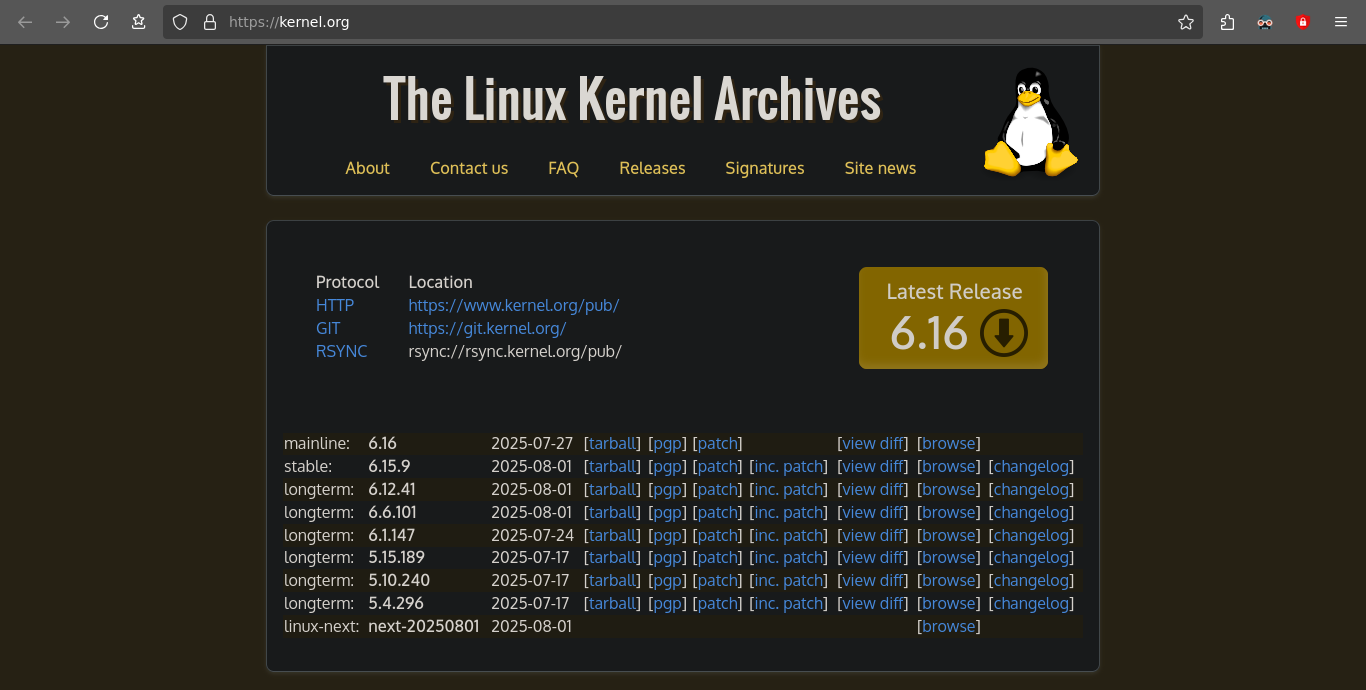
Task: View diff for longterm 6.12.41
Action: coord(873,489)
